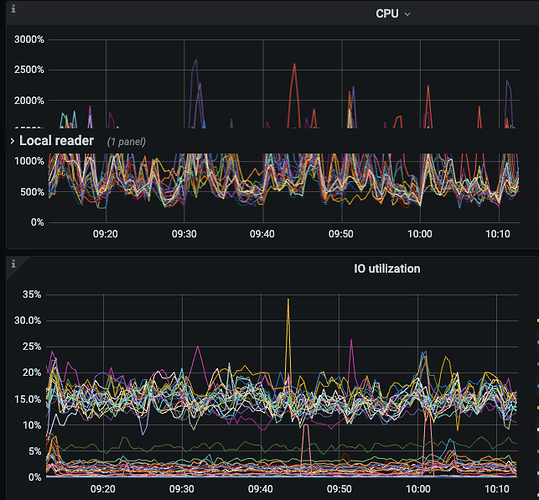Toggle the white series in IO legend
This screenshot has height=500, width=539.
click(x=538, y=430)
